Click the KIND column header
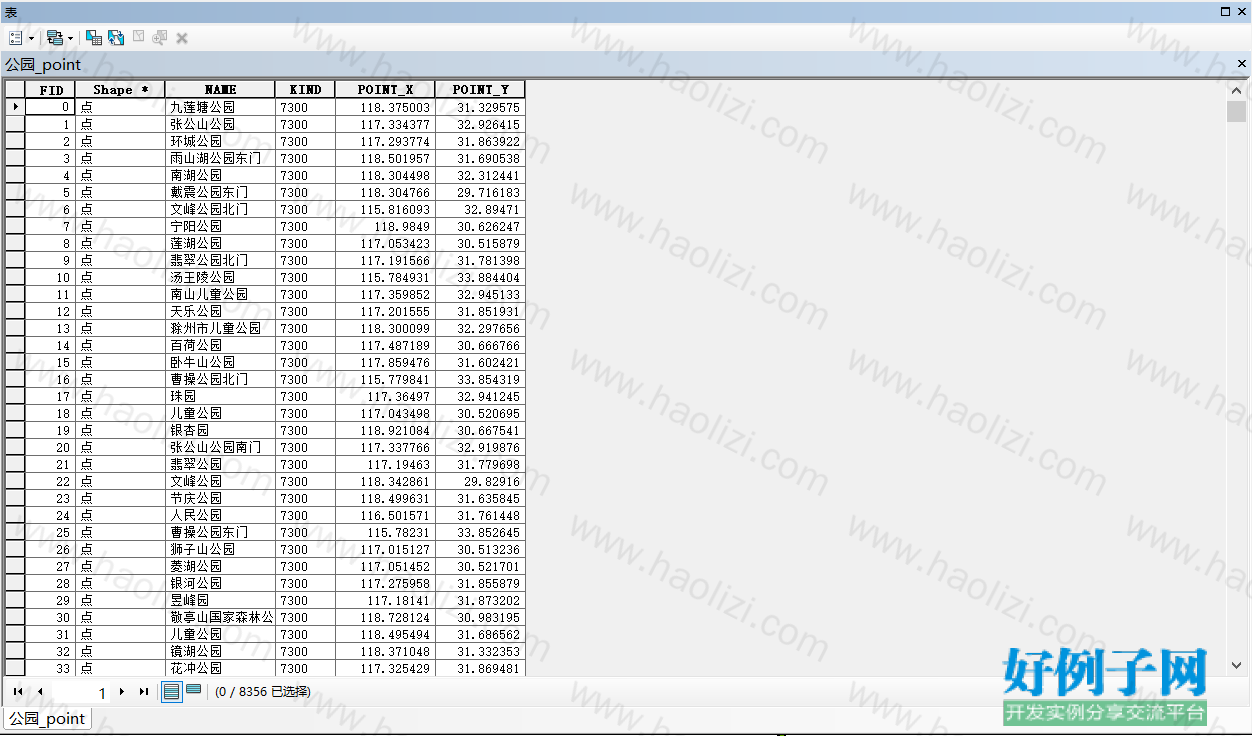This screenshot has height=736, width=1252. (x=305, y=90)
